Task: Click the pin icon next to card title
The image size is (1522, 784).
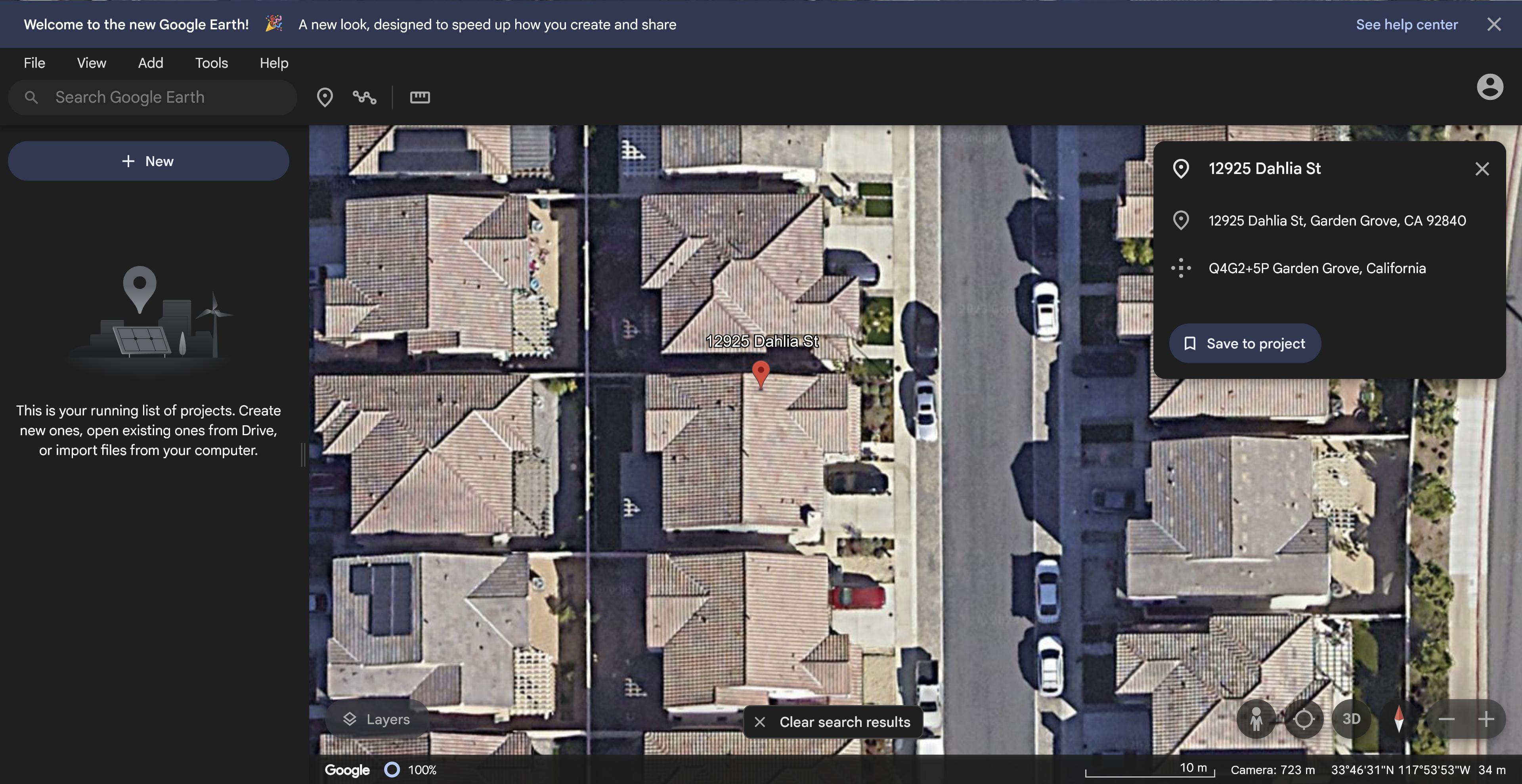Action: [1181, 169]
